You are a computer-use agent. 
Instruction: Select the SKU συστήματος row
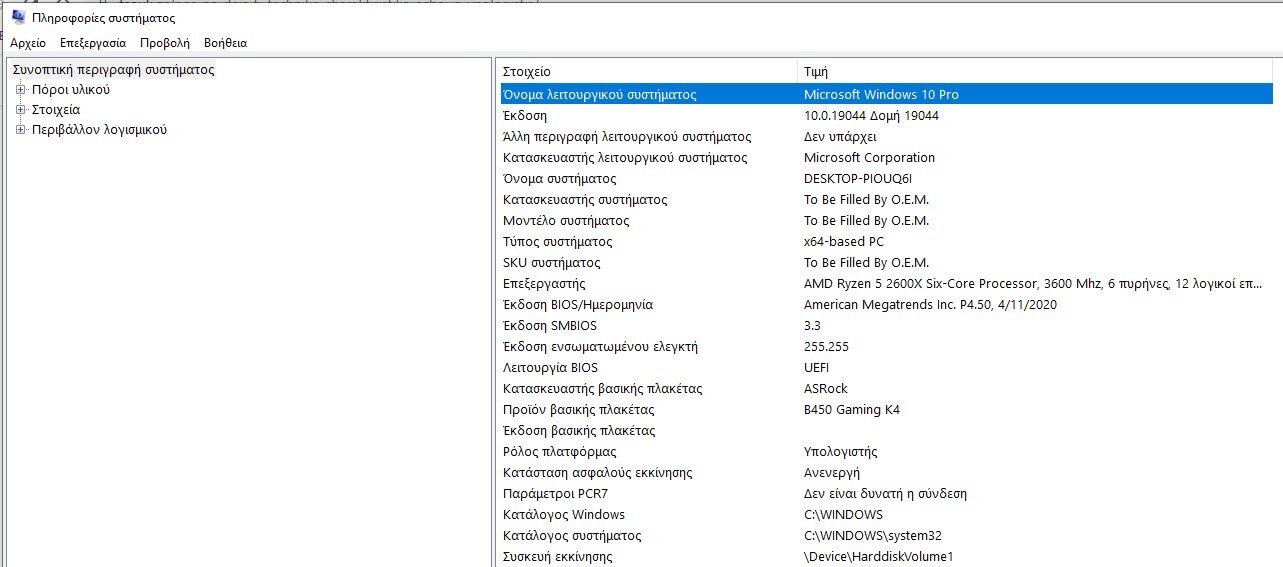click(x=887, y=262)
